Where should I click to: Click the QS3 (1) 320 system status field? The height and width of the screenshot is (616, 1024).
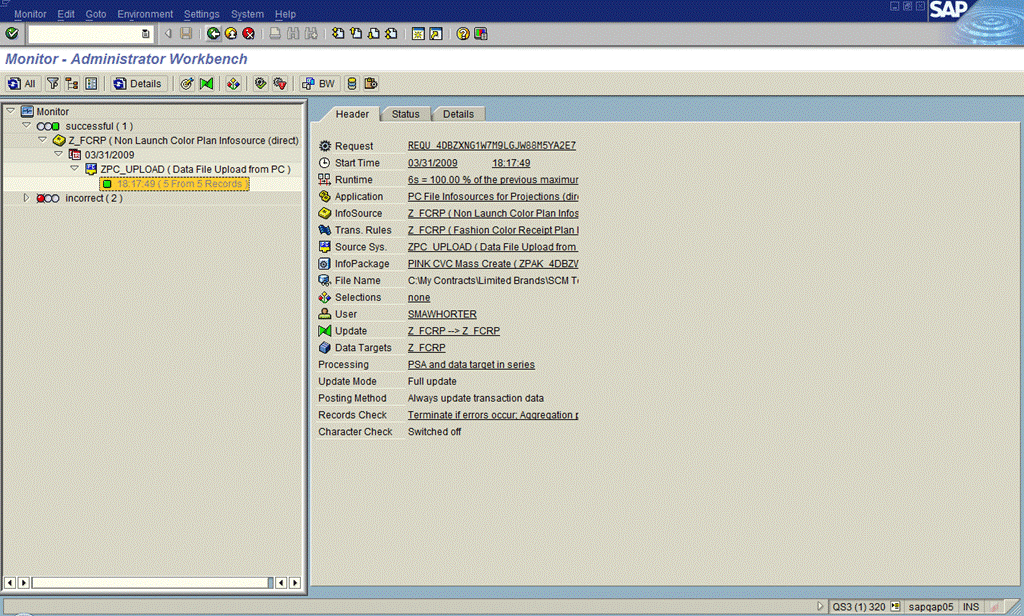pos(859,607)
